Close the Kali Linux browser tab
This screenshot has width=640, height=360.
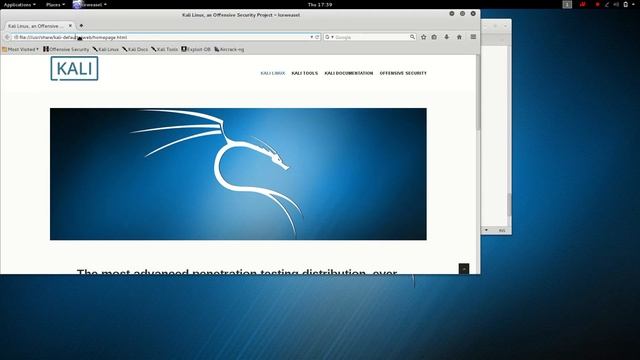tap(70, 26)
